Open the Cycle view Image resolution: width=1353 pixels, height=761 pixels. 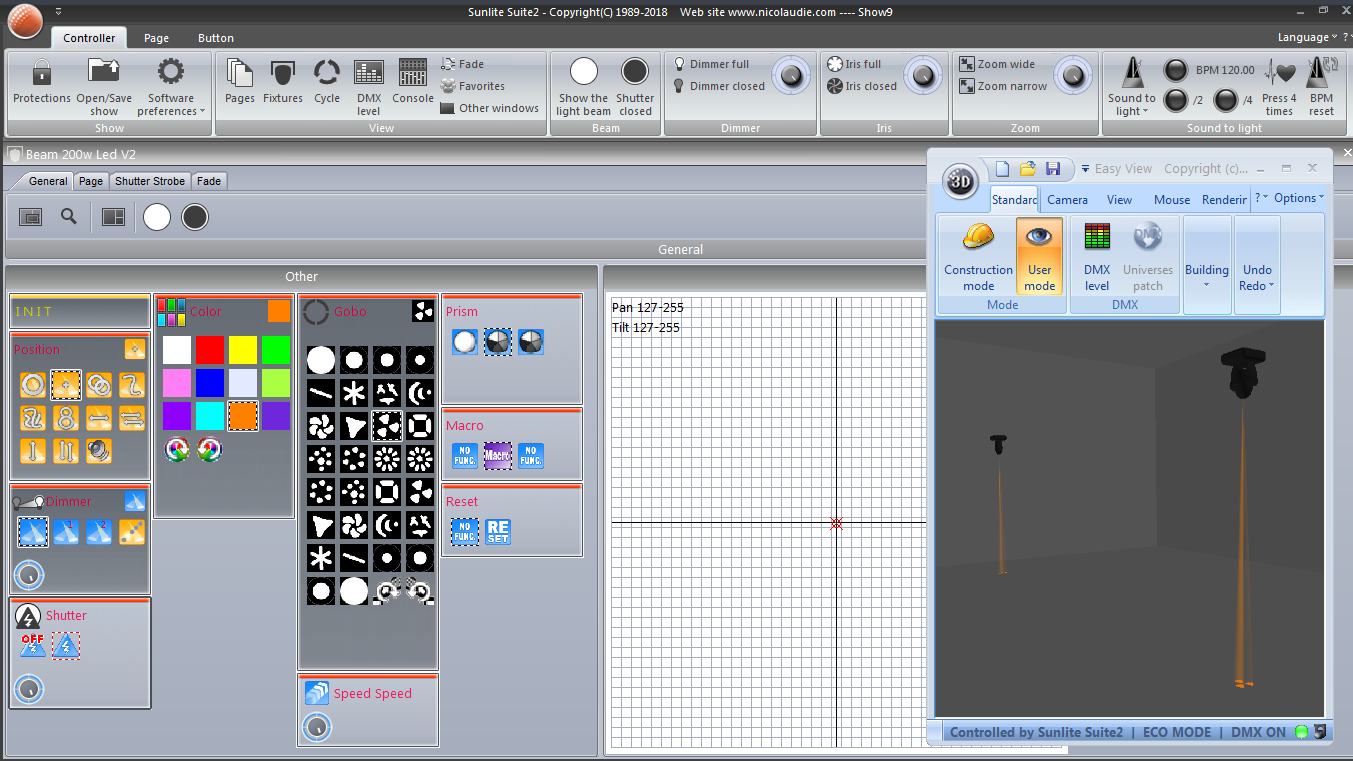(327, 82)
